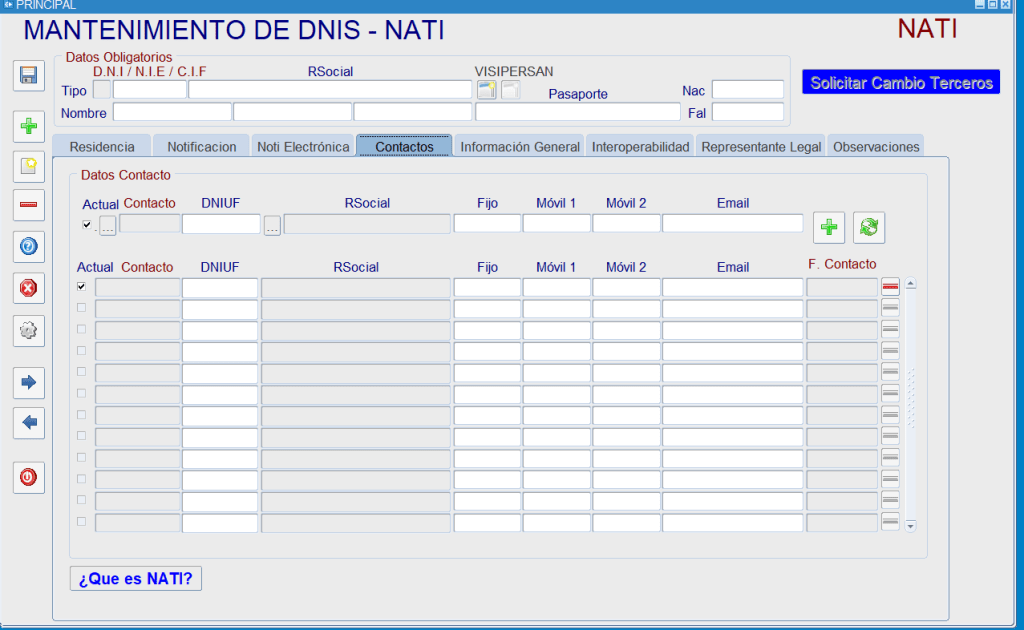Click the save floppy disk icon
Screen dimensions: 1024x630
[28, 76]
